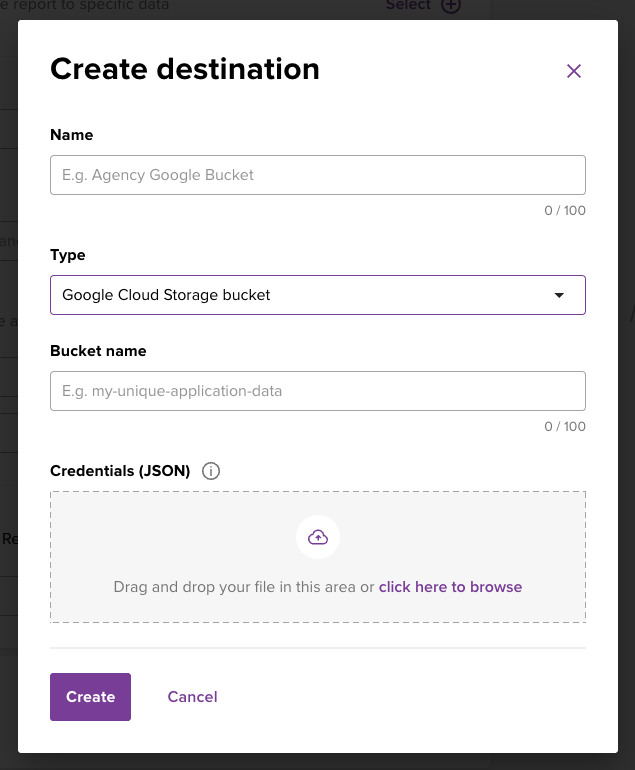Cancel creating the destination

click(192, 697)
